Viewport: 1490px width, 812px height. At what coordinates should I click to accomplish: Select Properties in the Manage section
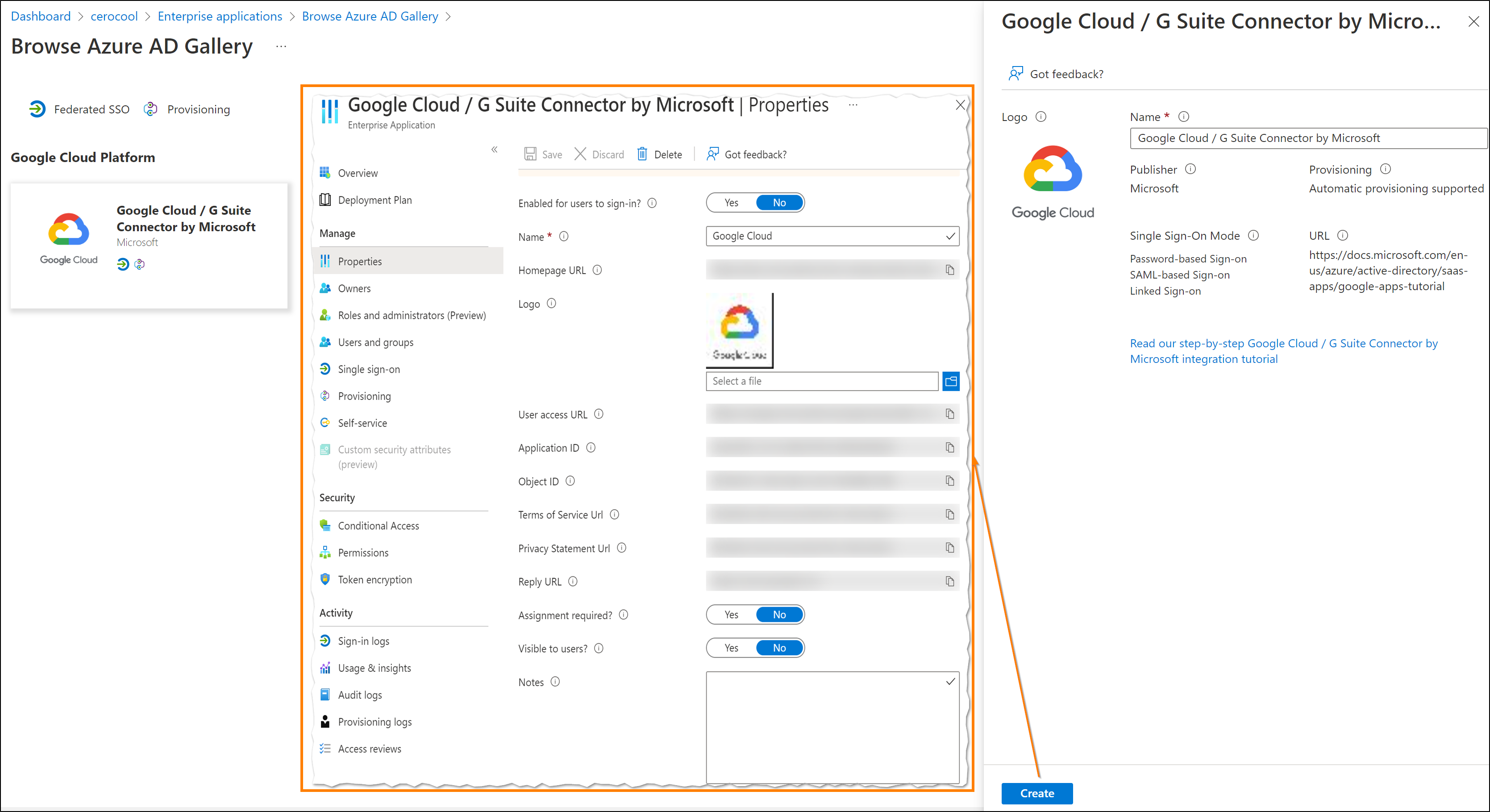pyautogui.click(x=408, y=262)
